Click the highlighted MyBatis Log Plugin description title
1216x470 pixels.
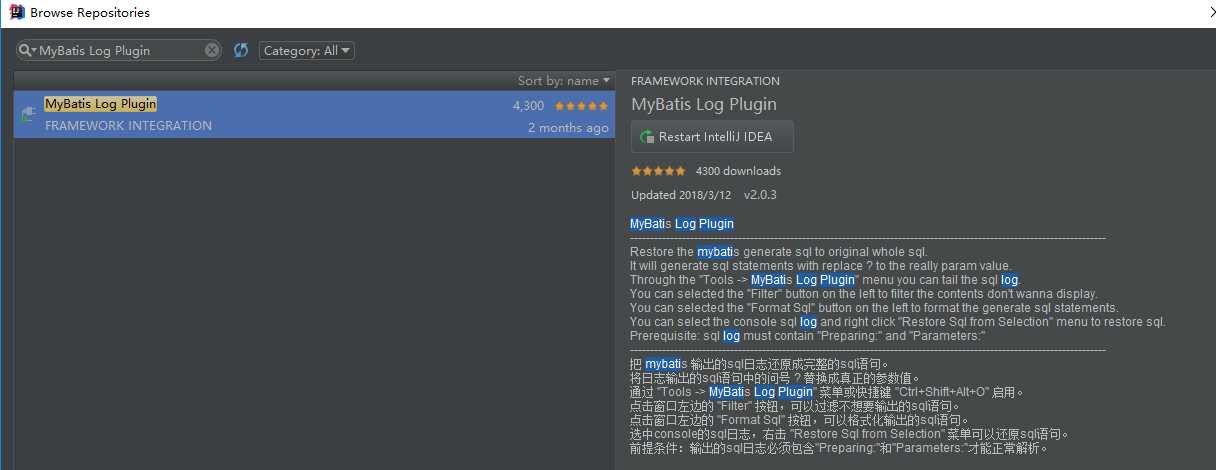[x=682, y=224]
